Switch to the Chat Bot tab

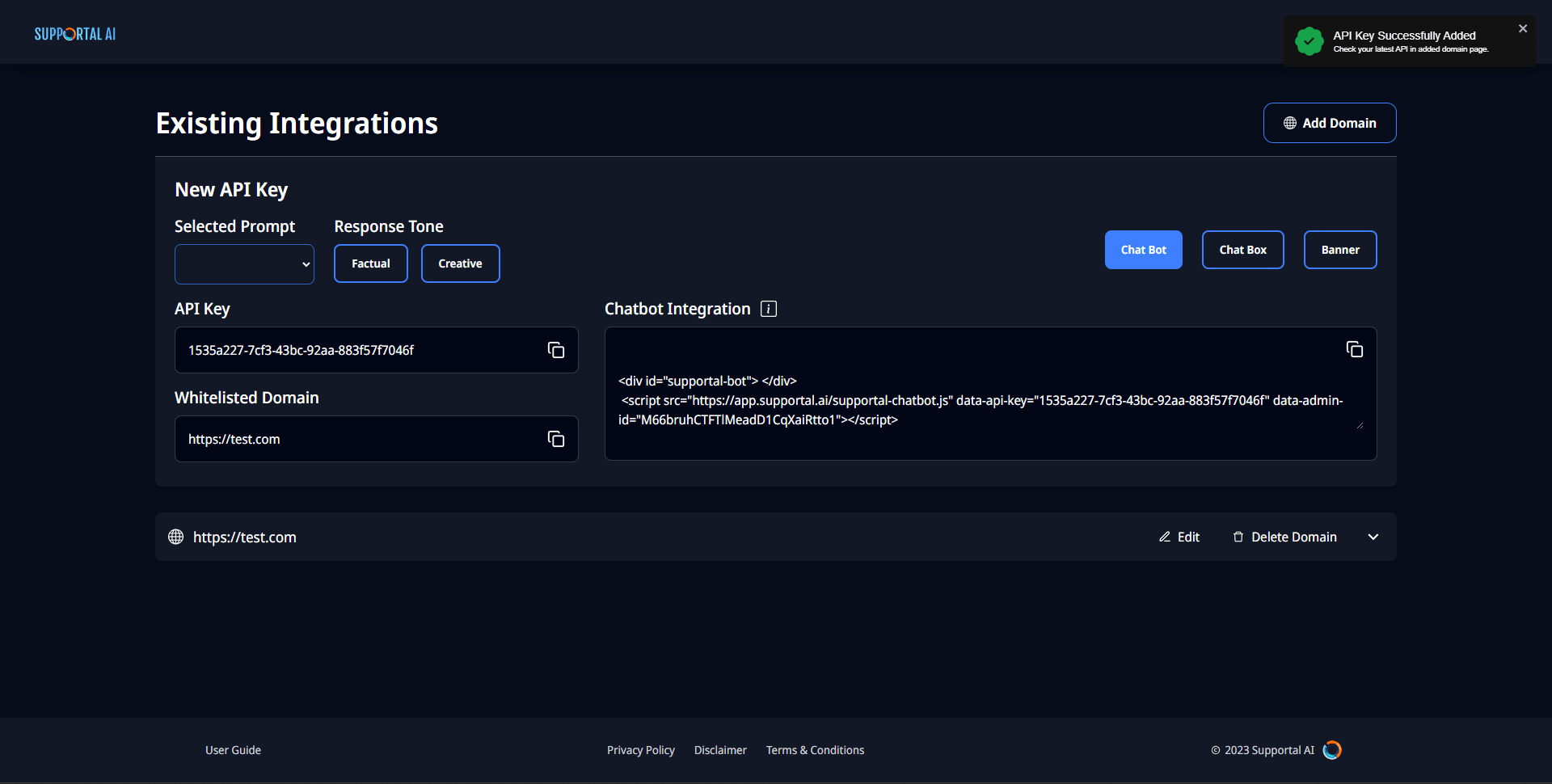[1144, 250]
